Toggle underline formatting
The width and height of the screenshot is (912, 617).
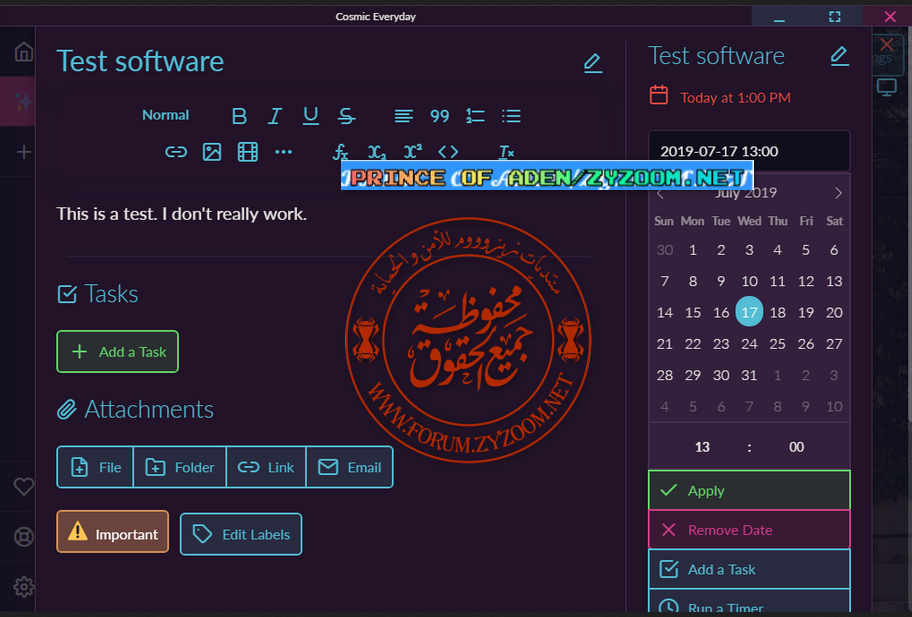click(x=311, y=116)
